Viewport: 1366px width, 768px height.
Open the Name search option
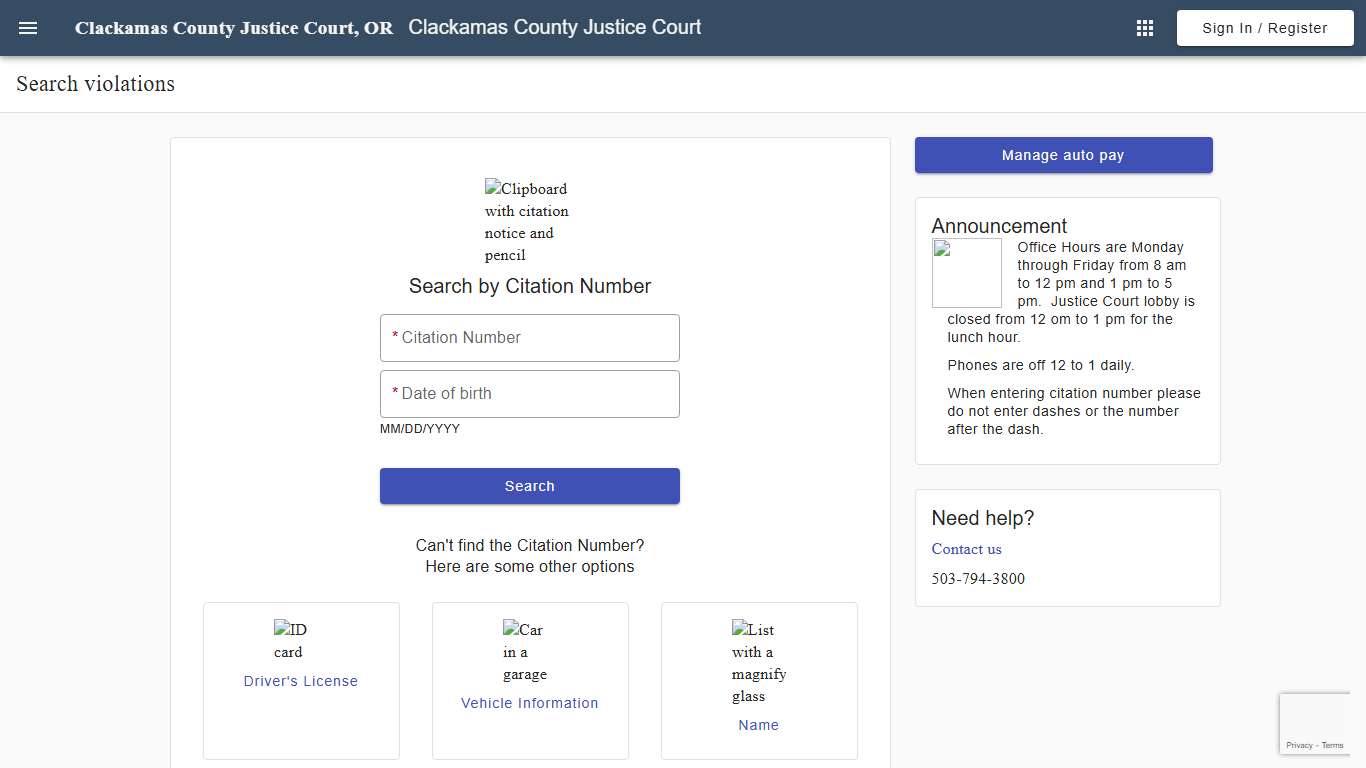tap(758, 725)
